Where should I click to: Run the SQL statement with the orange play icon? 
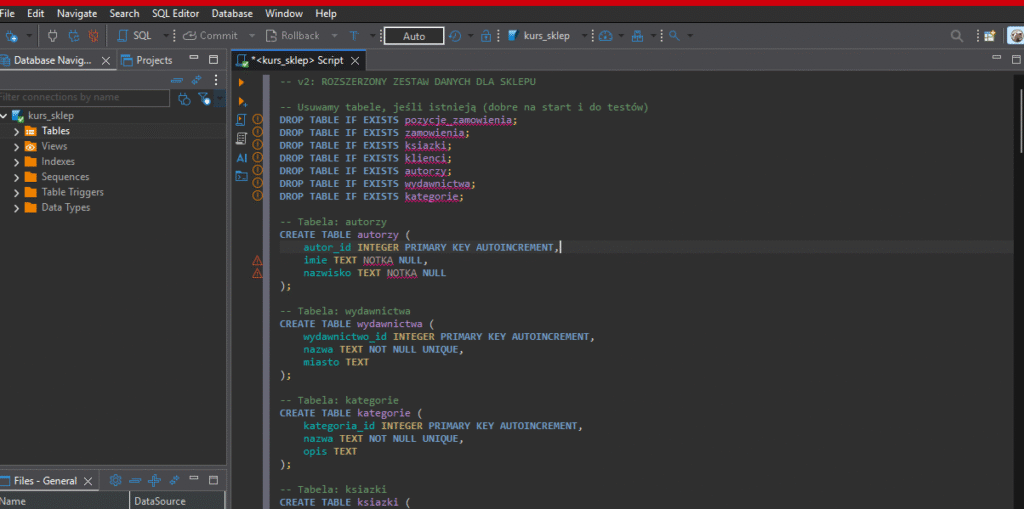[242, 82]
